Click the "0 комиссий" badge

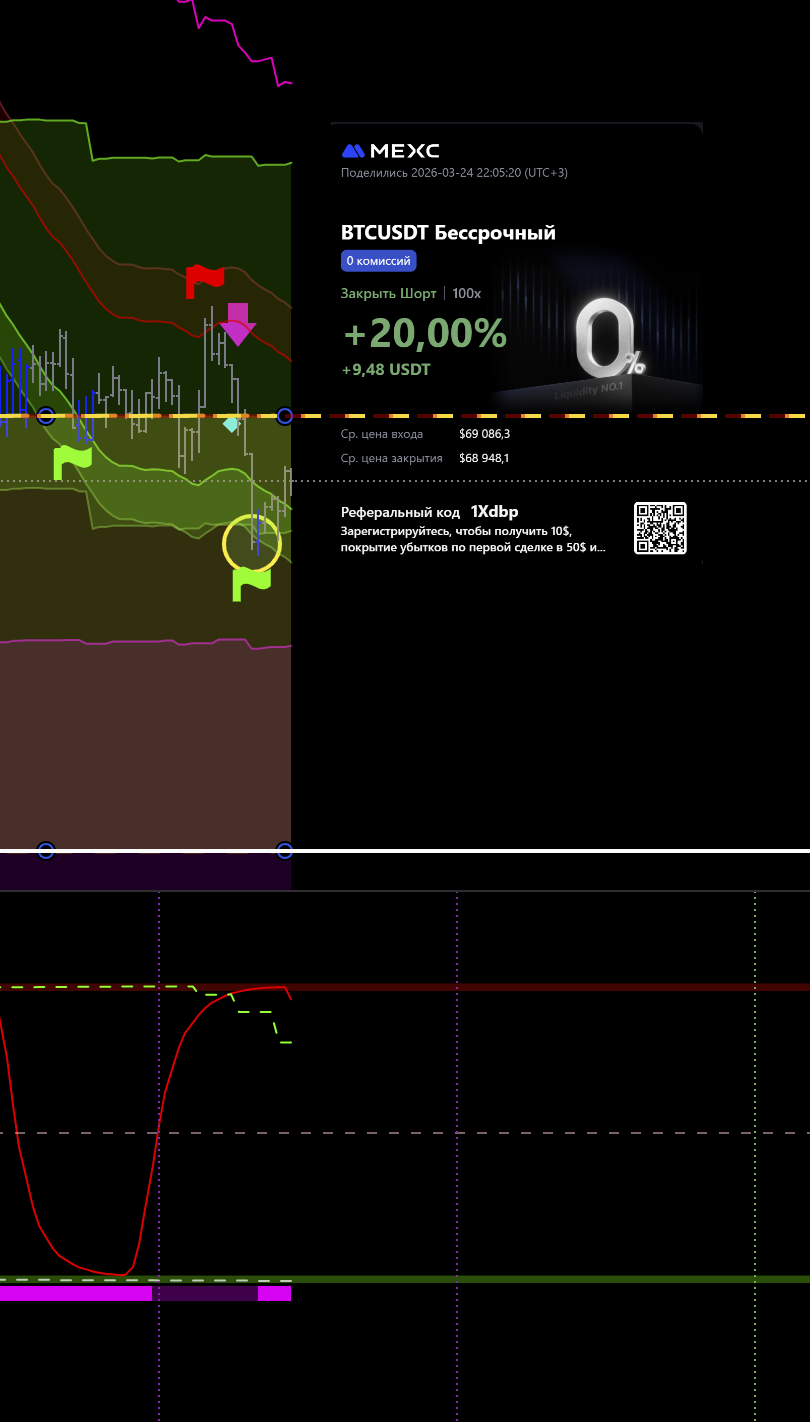(378, 261)
